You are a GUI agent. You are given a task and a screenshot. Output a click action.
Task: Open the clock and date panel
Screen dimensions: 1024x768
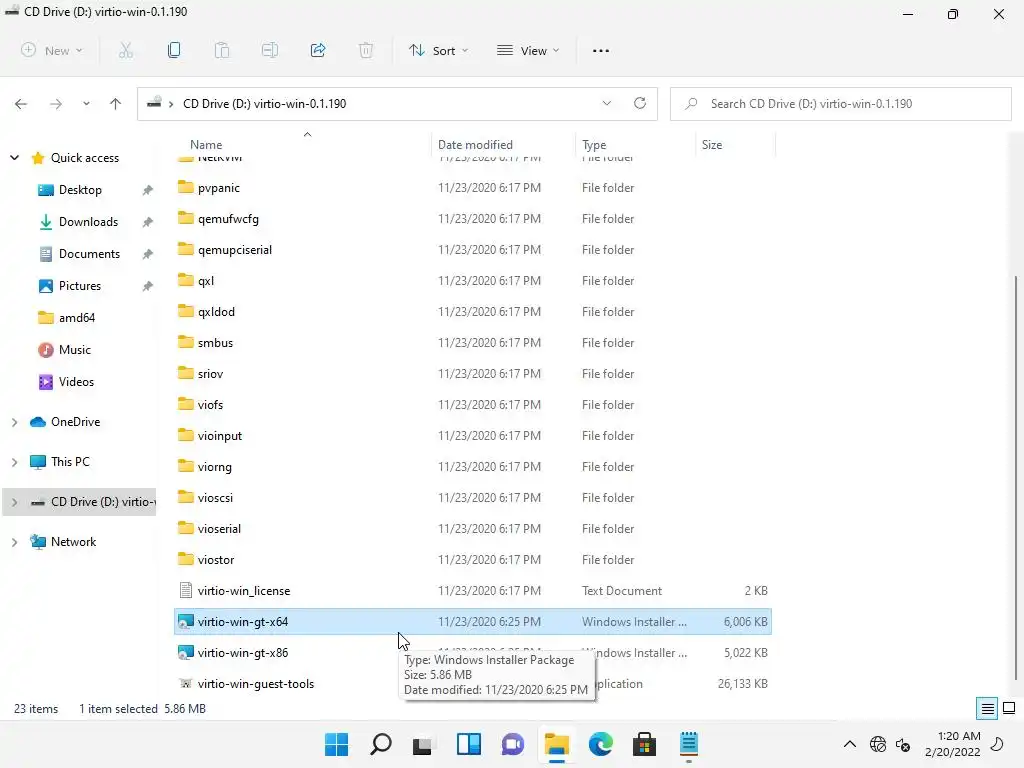pos(952,744)
